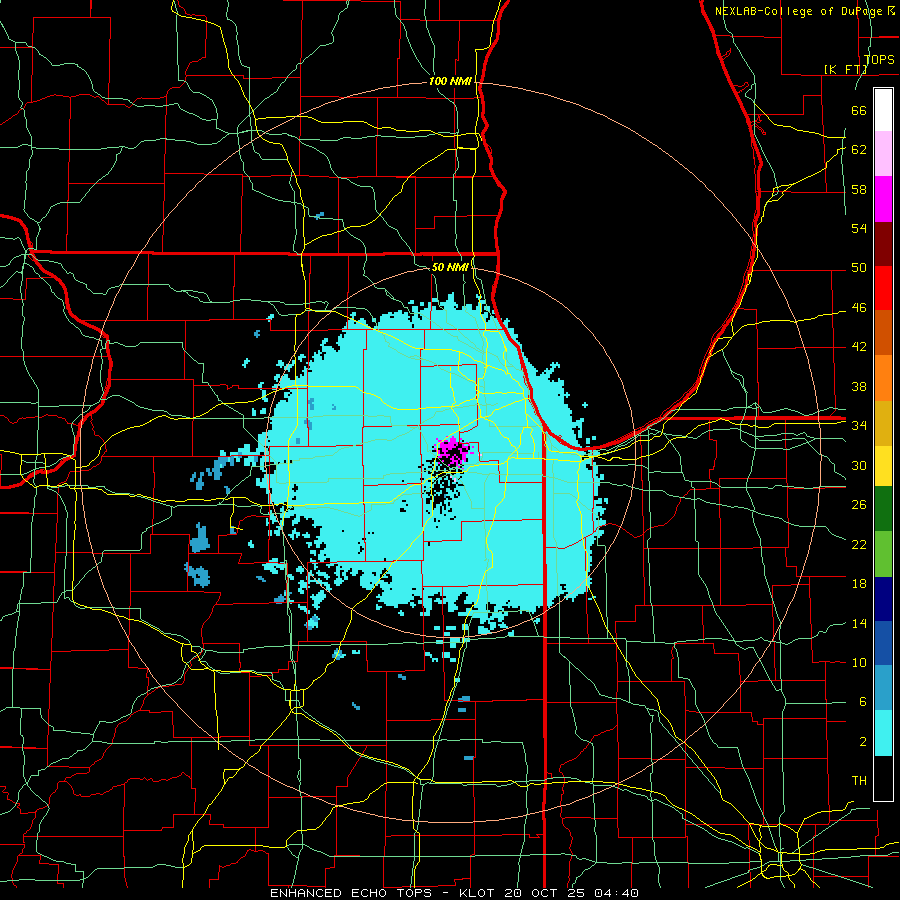Click the 100 NMI range ring label
Viewport: 900px width, 900px height.
450,81
